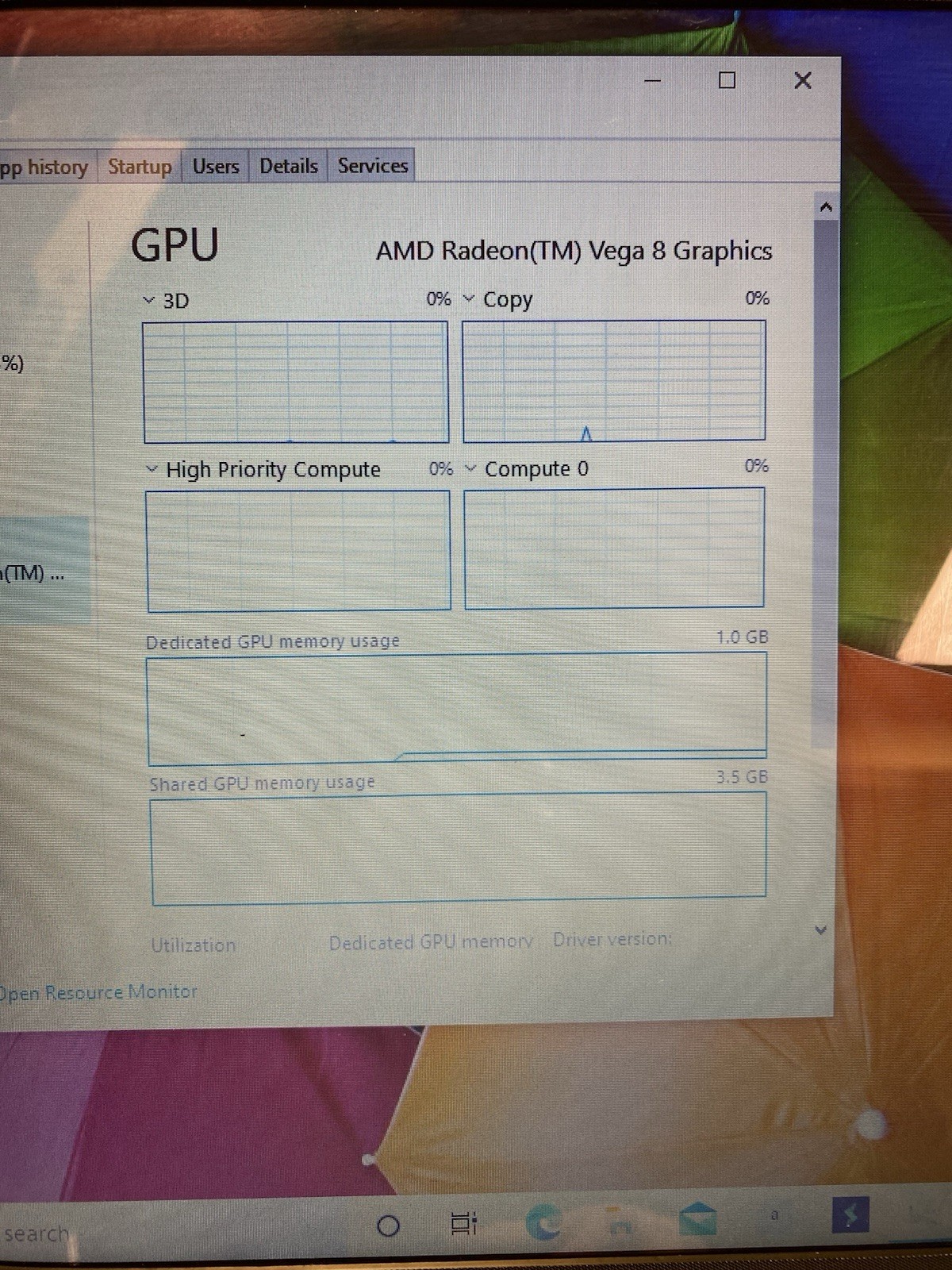Select the Utilization label
Image resolution: width=952 pixels, height=1270 pixels.
tap(194, 945)
